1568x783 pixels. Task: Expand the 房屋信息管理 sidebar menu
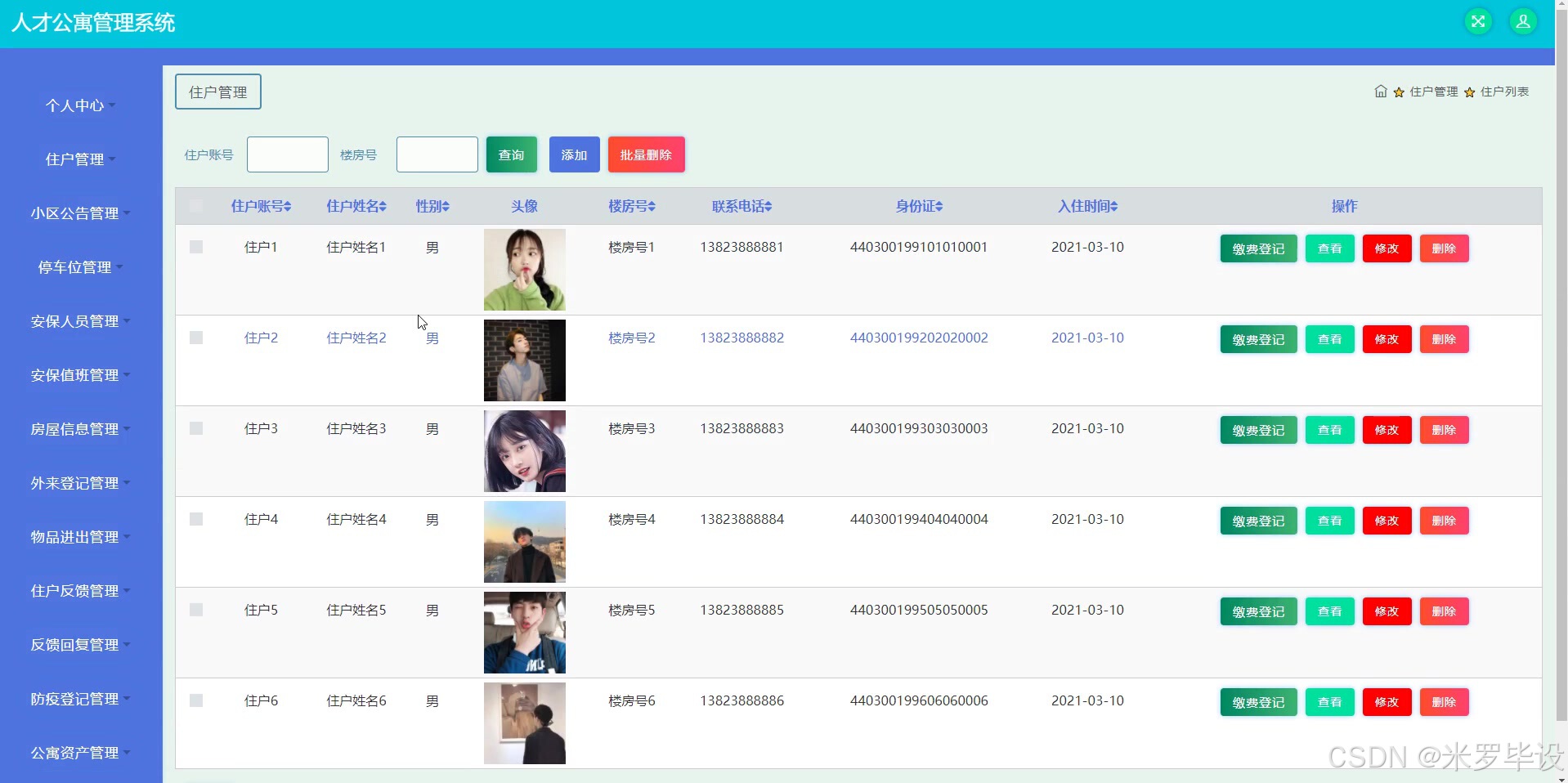pos(80,429)
